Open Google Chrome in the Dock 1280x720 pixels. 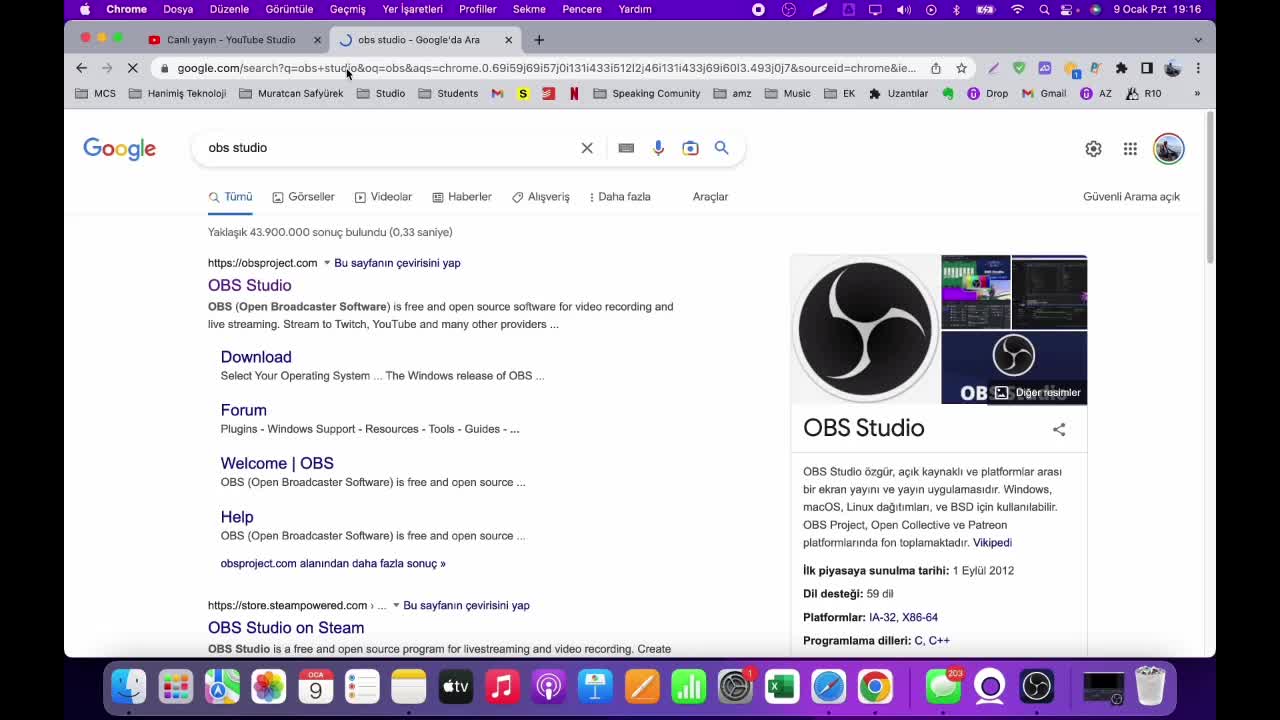(875, 687)
